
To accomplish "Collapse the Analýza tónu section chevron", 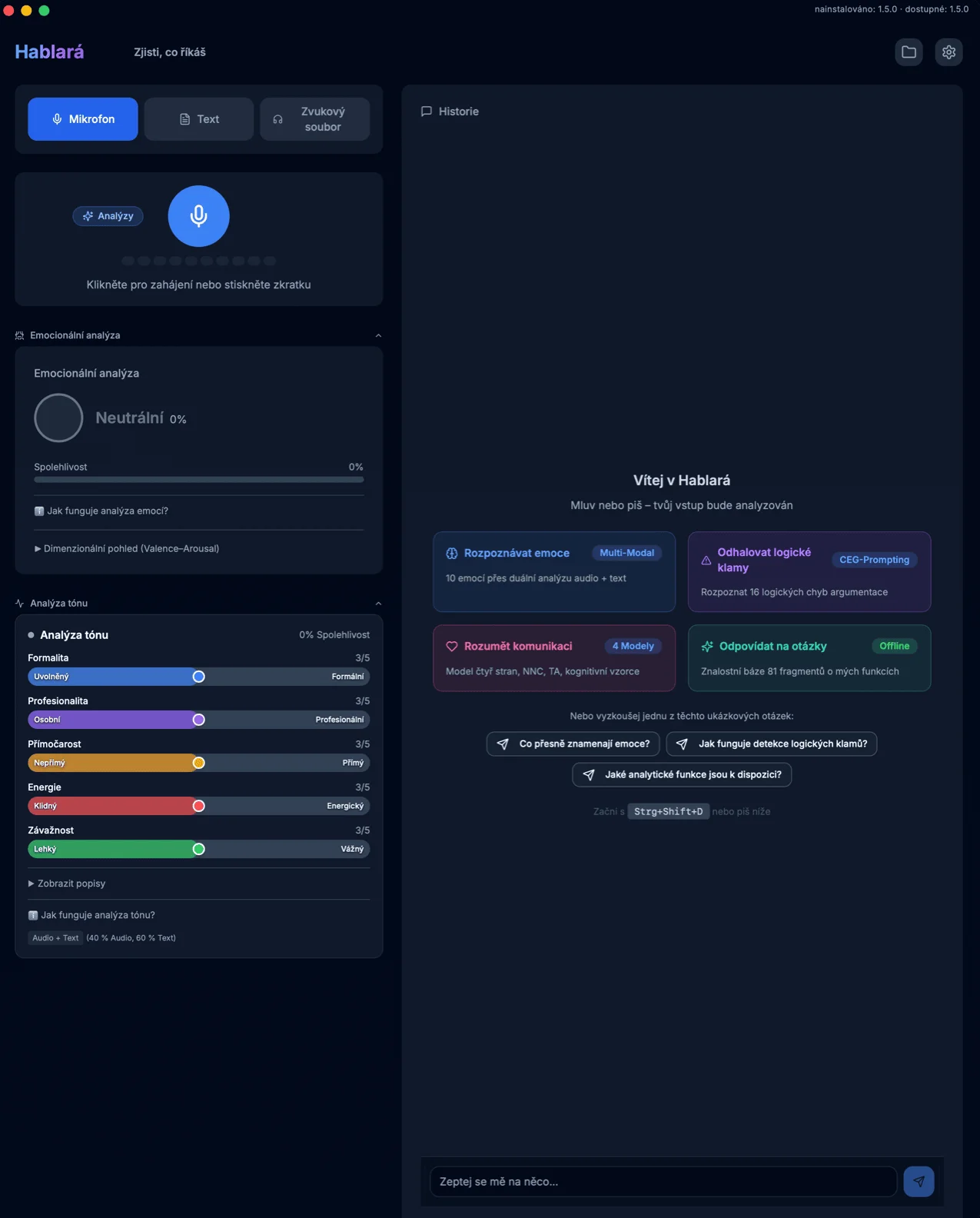I will click(x=377, y=604).
